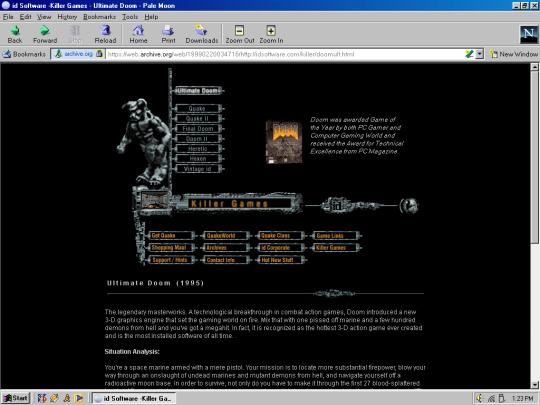Follow the Quake Clans link

pos(281,236)
